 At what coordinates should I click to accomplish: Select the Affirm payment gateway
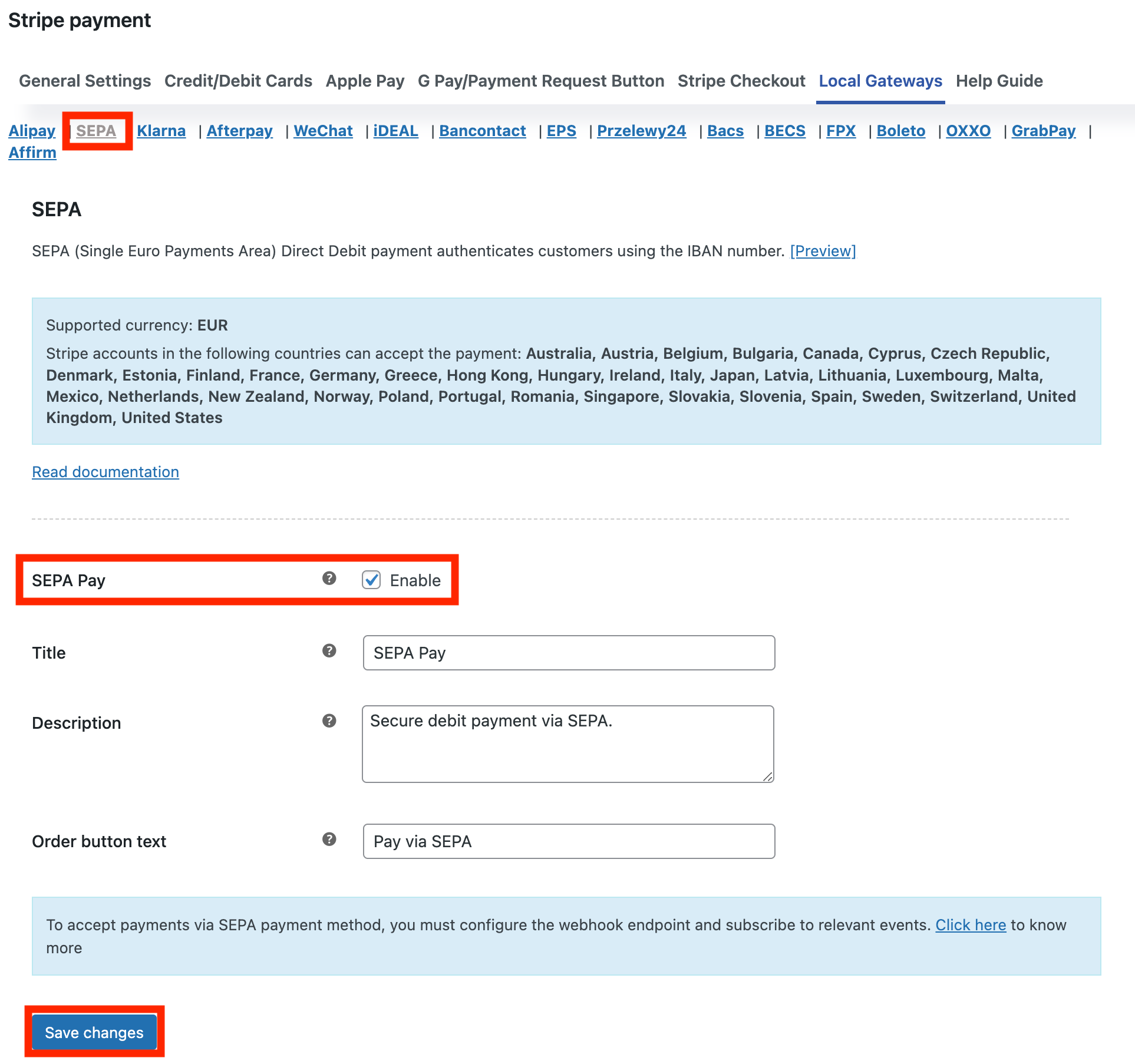pos(32,152)
